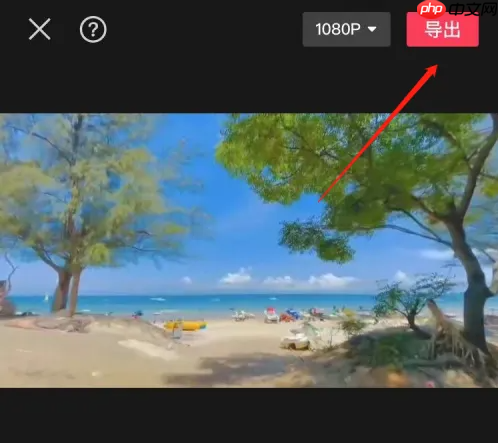Open the 1080P resolution dropdown

[x=346, y=29]
